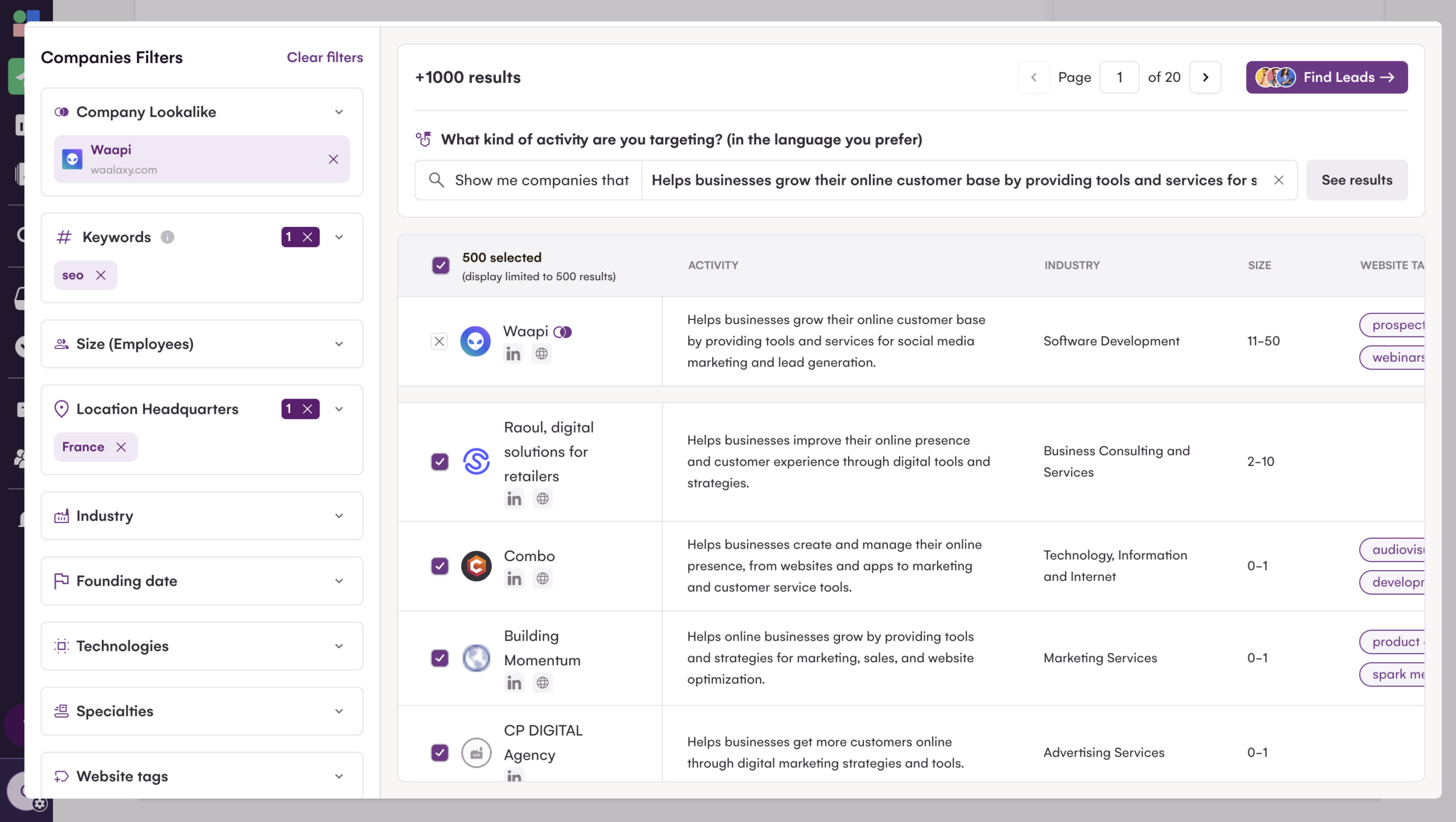Uncheck the CP DIGITAL Agency row
1456x822 pixels.
440,752
